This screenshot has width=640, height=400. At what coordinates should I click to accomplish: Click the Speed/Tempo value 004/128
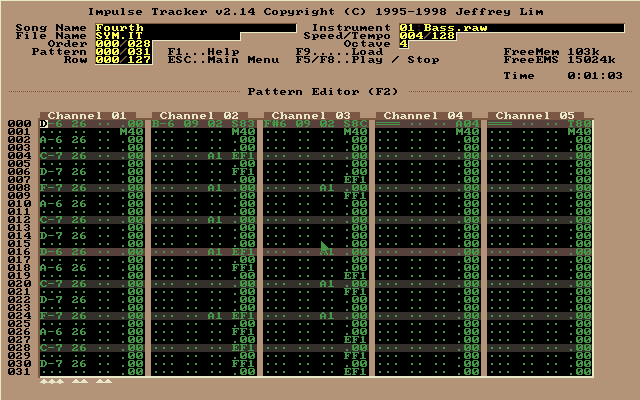tap(427, 36)
